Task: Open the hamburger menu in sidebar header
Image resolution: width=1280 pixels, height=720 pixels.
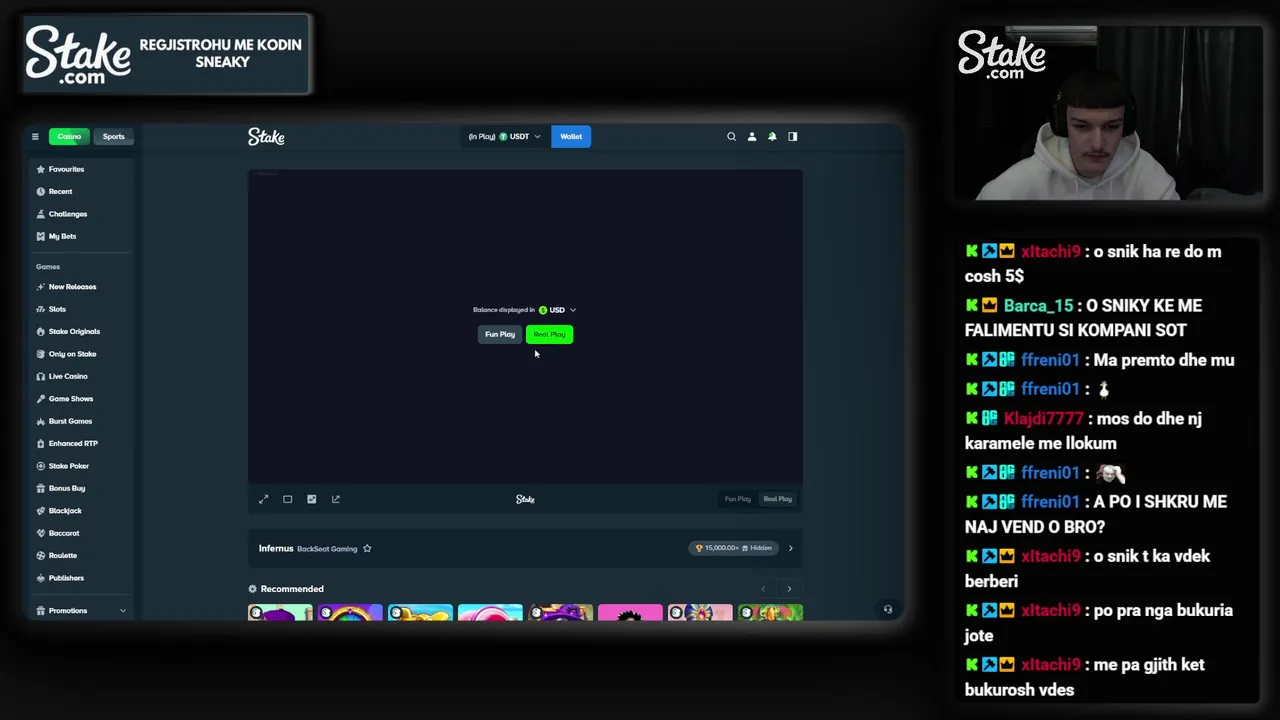Action: 35,137
